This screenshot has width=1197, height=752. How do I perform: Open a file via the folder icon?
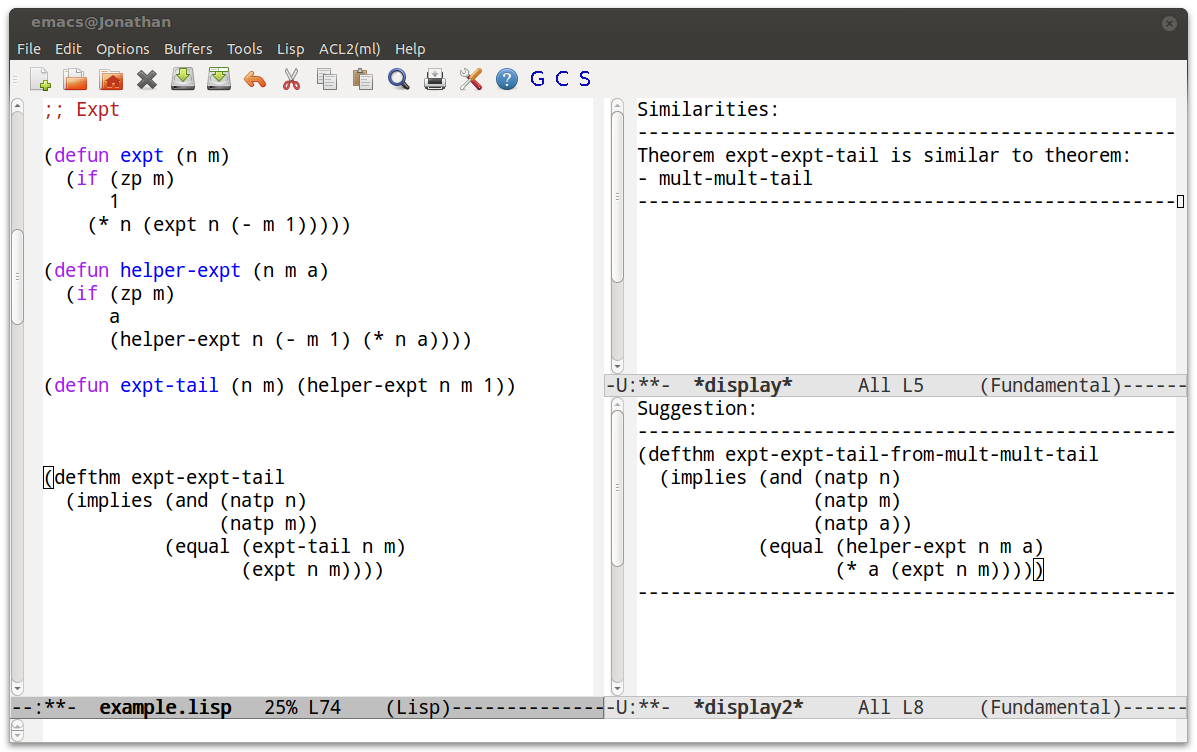[x=75, y=79]
